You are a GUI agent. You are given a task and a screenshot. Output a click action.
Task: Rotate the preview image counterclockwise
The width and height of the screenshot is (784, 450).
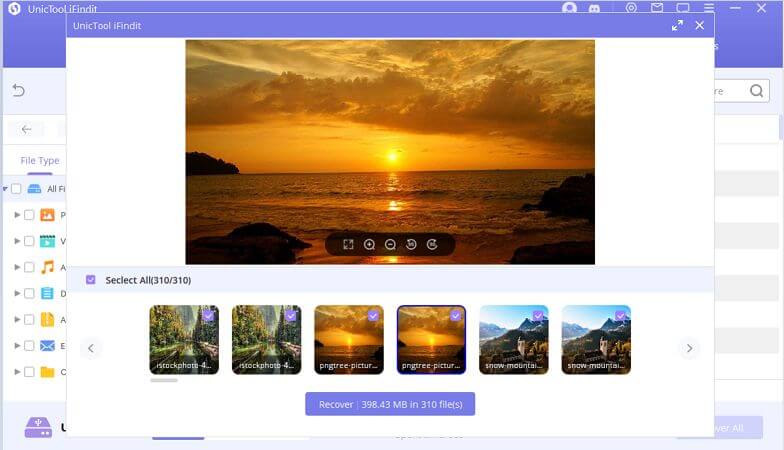(x=411, y=244)
